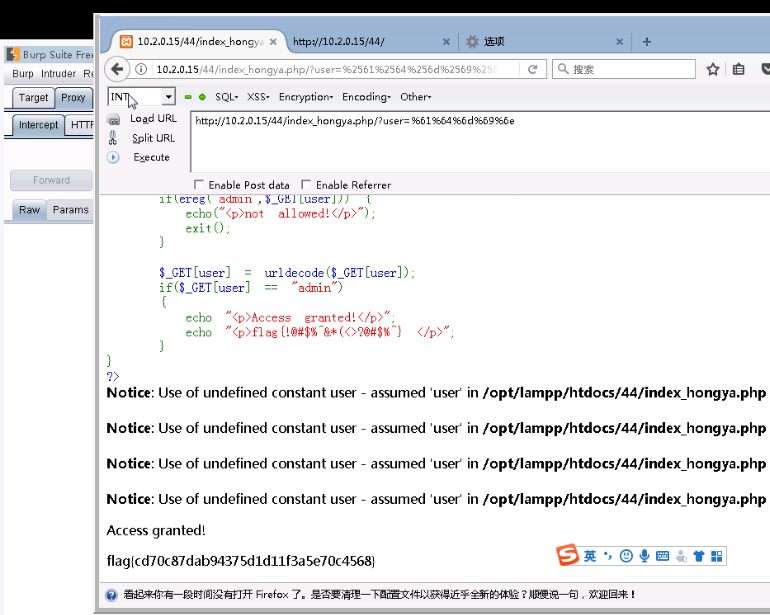Open the site information icon in address bar
Viewport: 770px width, 615px height.
tap(141, 69)
